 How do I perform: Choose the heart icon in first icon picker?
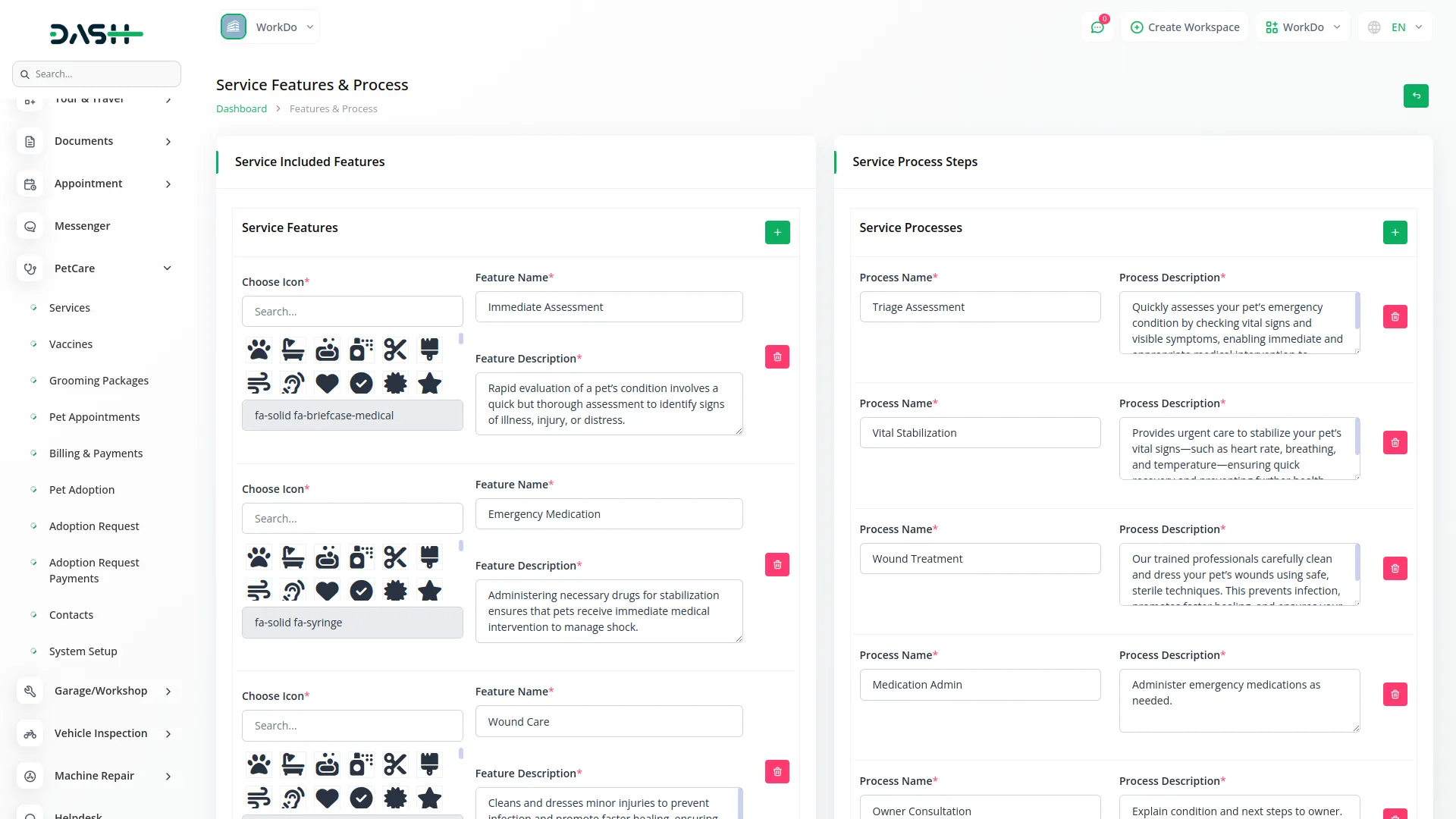point(327,384)
